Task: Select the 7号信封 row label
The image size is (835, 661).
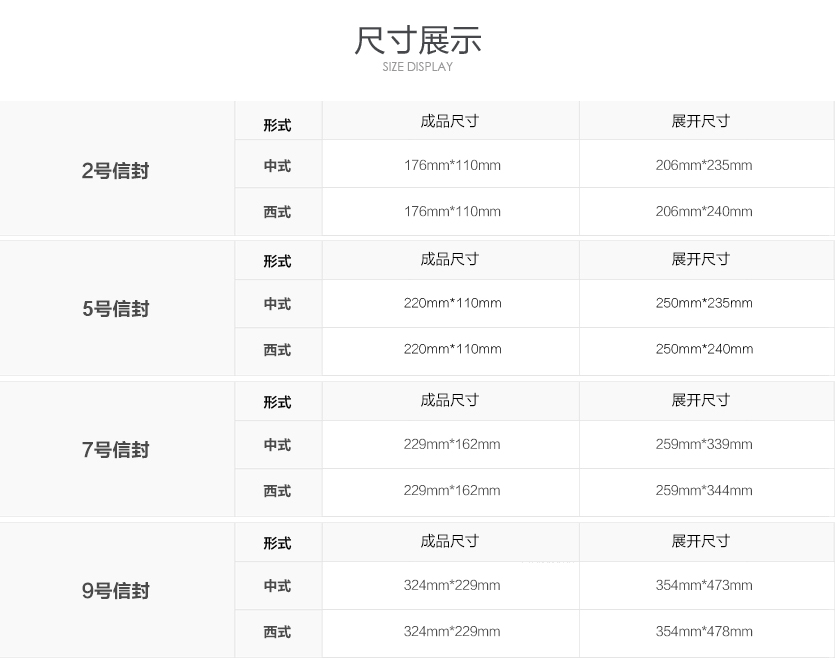Action: (116, 450)
